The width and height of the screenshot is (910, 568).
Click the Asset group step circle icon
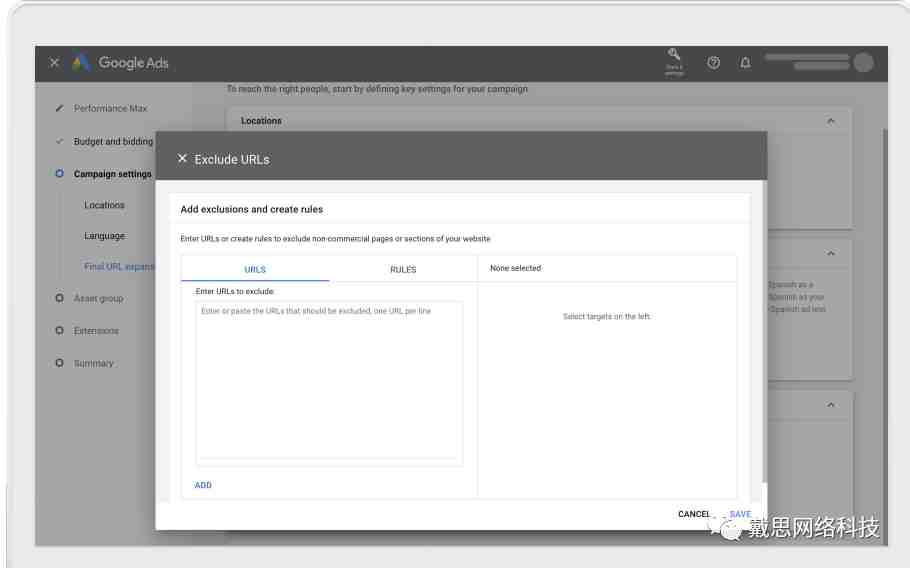tap(59, 298)
